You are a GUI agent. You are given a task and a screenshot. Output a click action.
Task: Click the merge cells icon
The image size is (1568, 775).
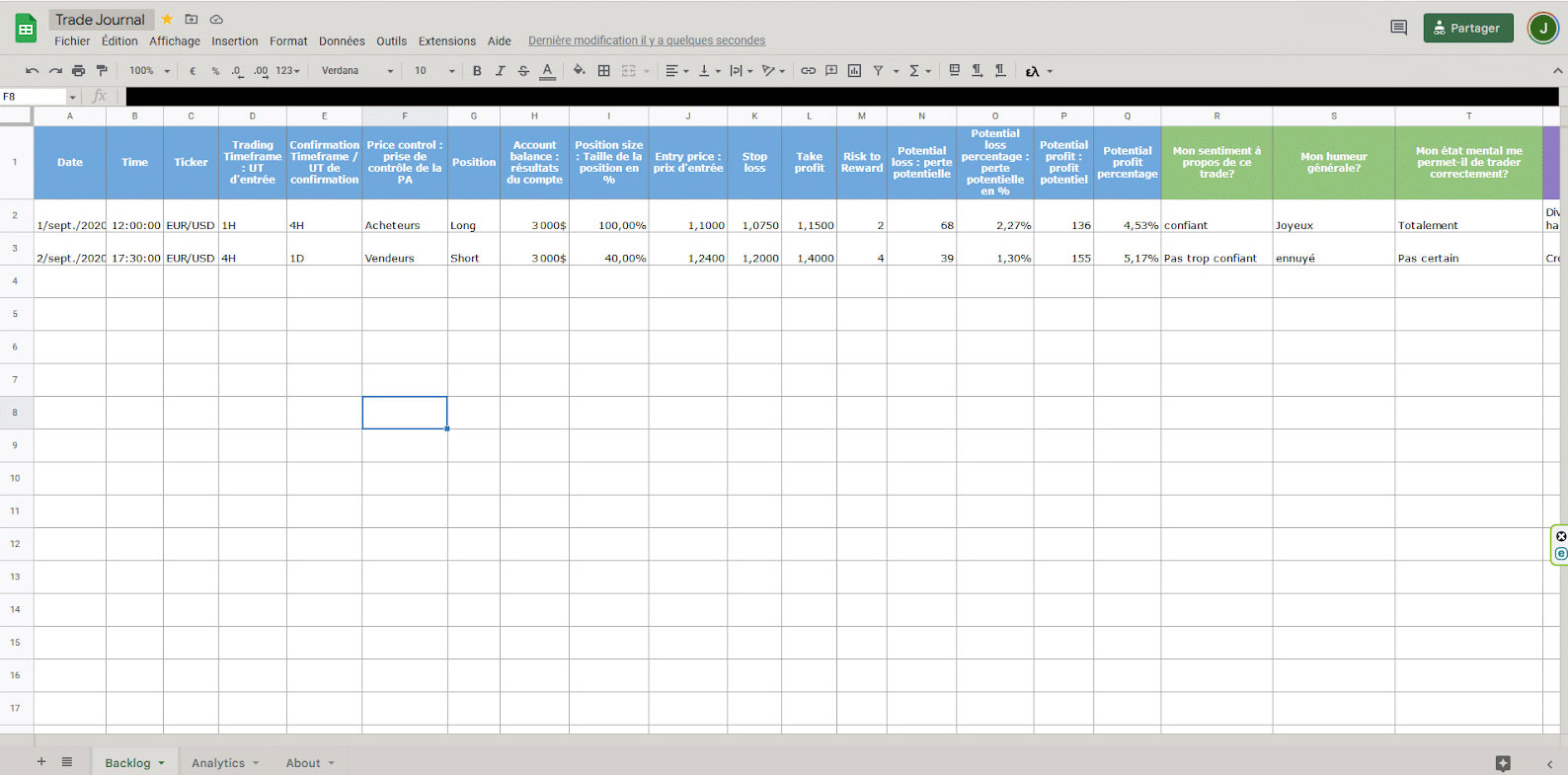(628, 71)
